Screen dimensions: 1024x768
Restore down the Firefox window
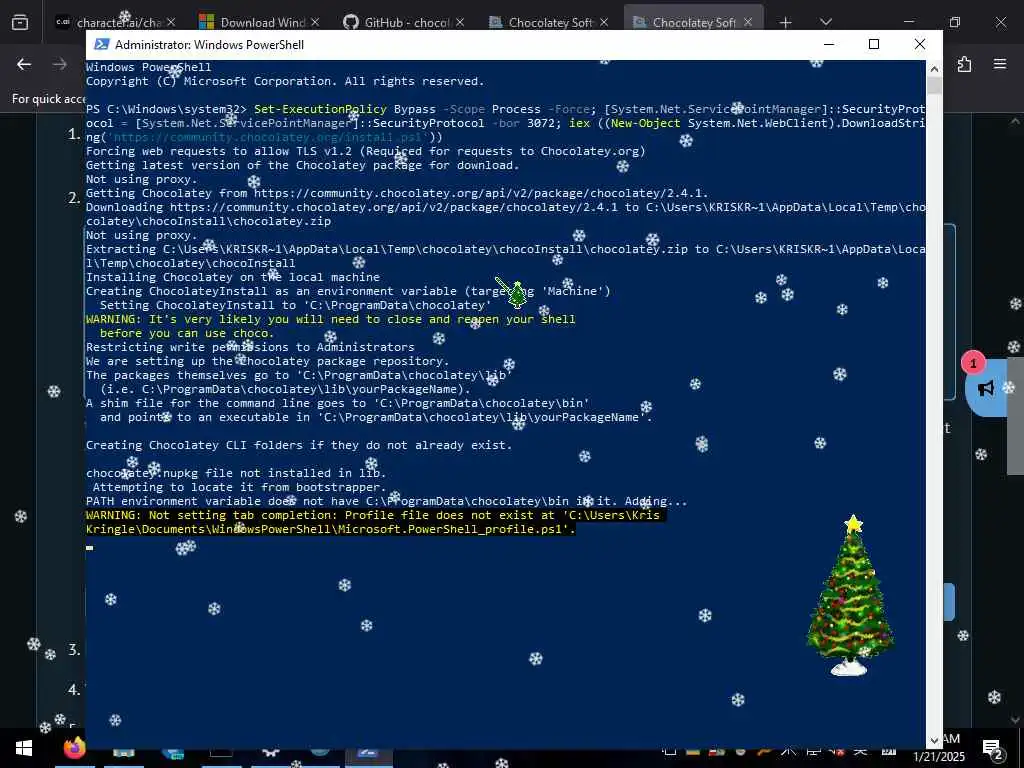click(955, 23)
